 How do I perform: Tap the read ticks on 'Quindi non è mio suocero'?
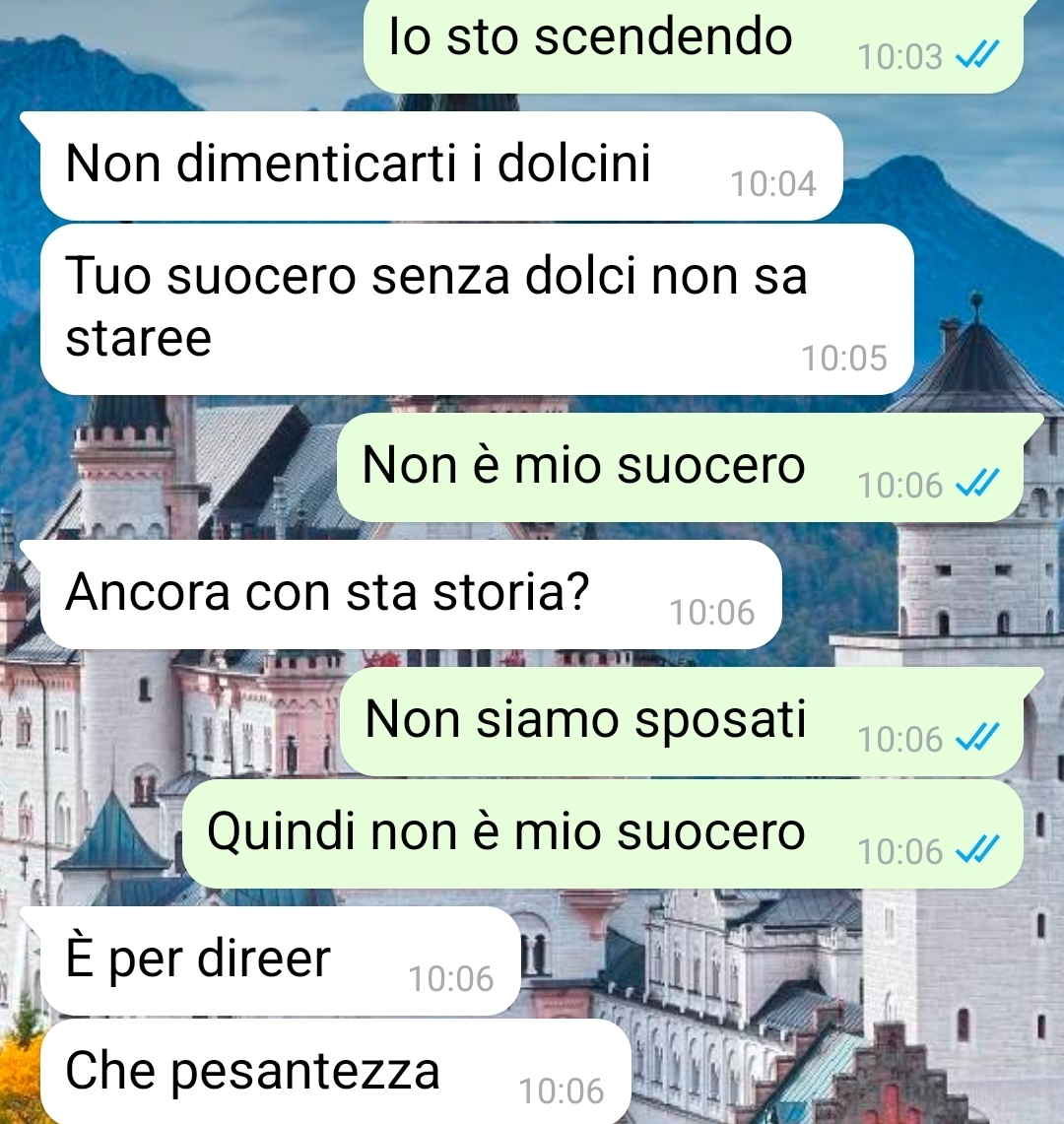coord(977,850)
